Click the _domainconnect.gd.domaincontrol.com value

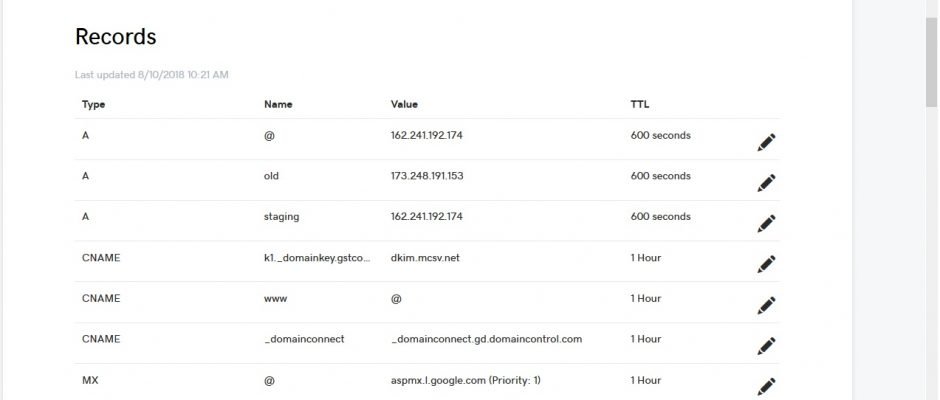point(486,339)
